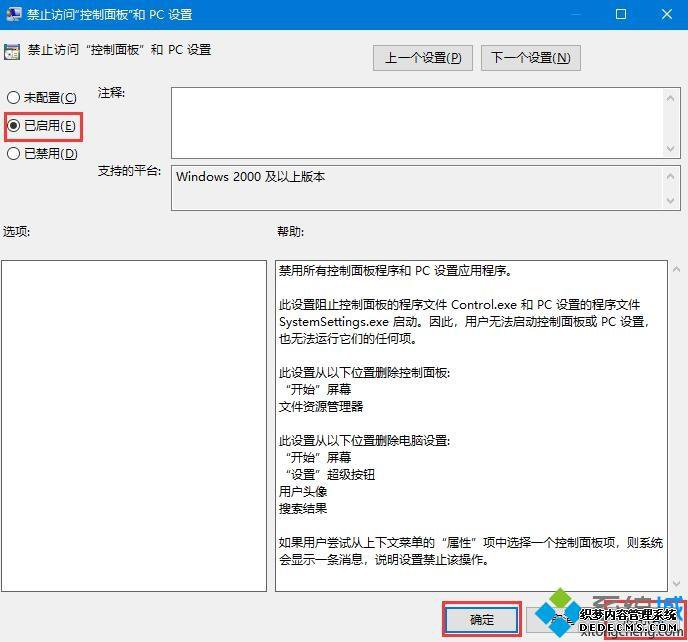Click the help pane scroll up arrow
The image size is (688, 642).
pyautogui.click(x=677, y=269)
